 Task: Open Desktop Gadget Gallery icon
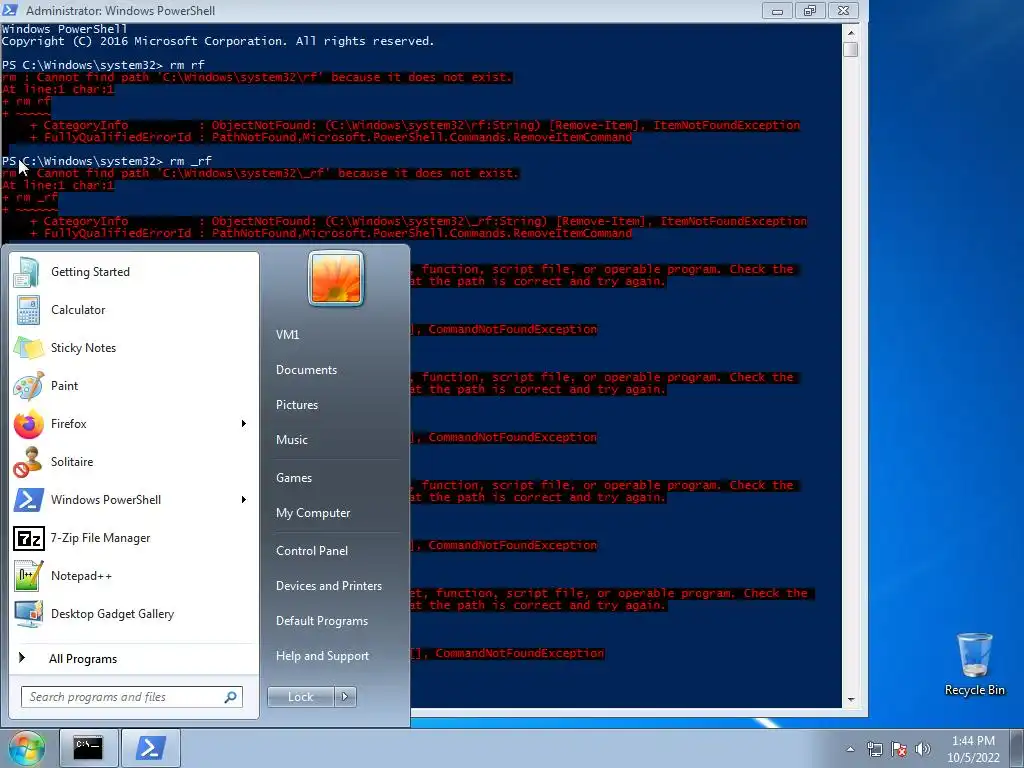pos(28,613)
